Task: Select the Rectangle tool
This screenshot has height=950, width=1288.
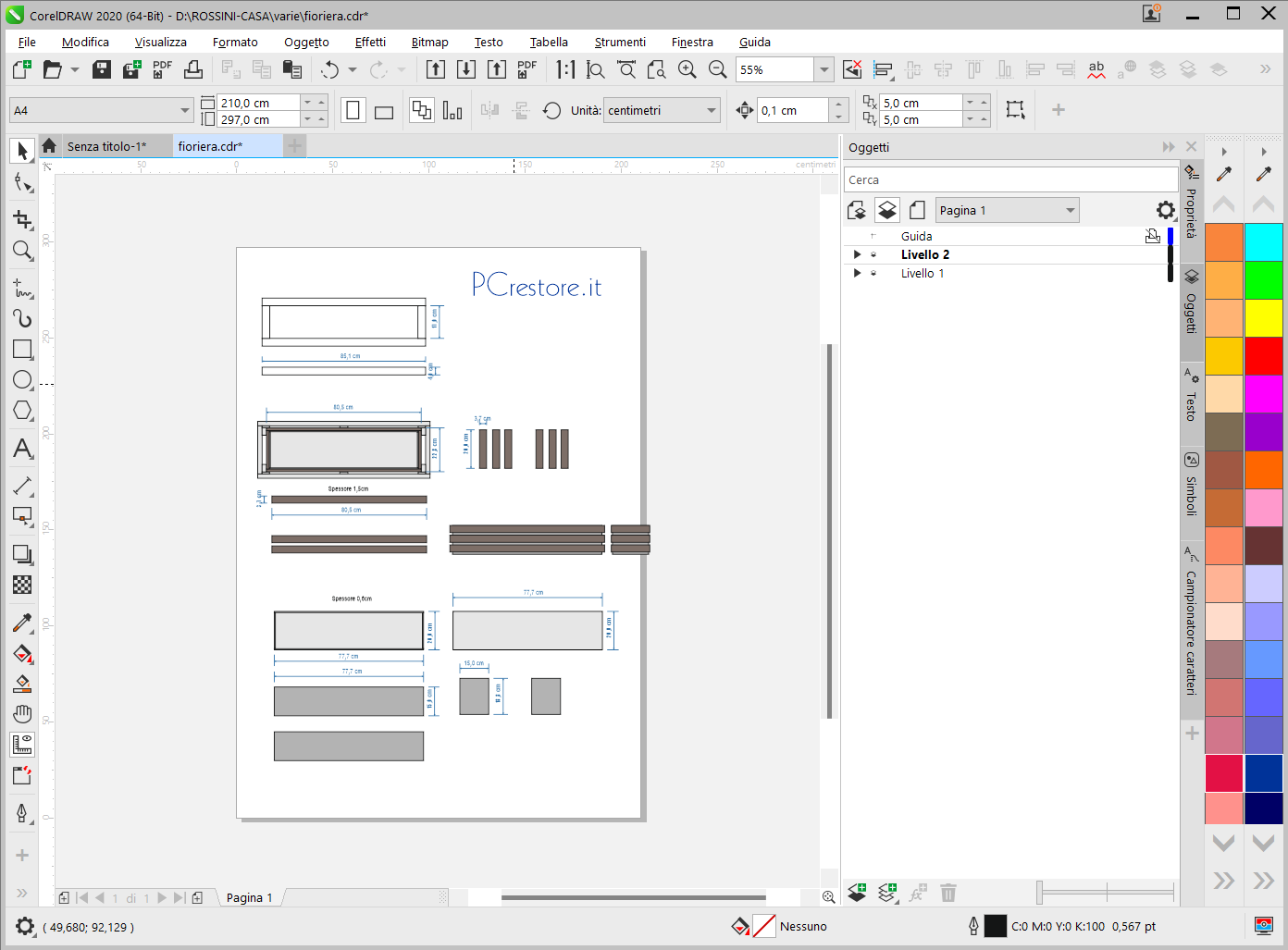Action: click(22, 349)
